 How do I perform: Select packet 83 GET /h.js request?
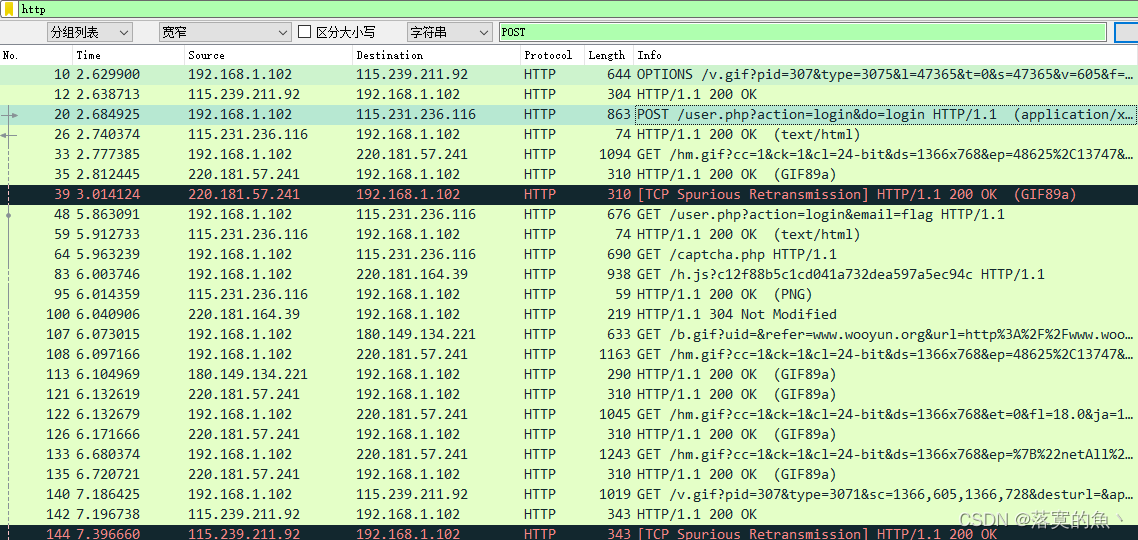click(569, 274)
